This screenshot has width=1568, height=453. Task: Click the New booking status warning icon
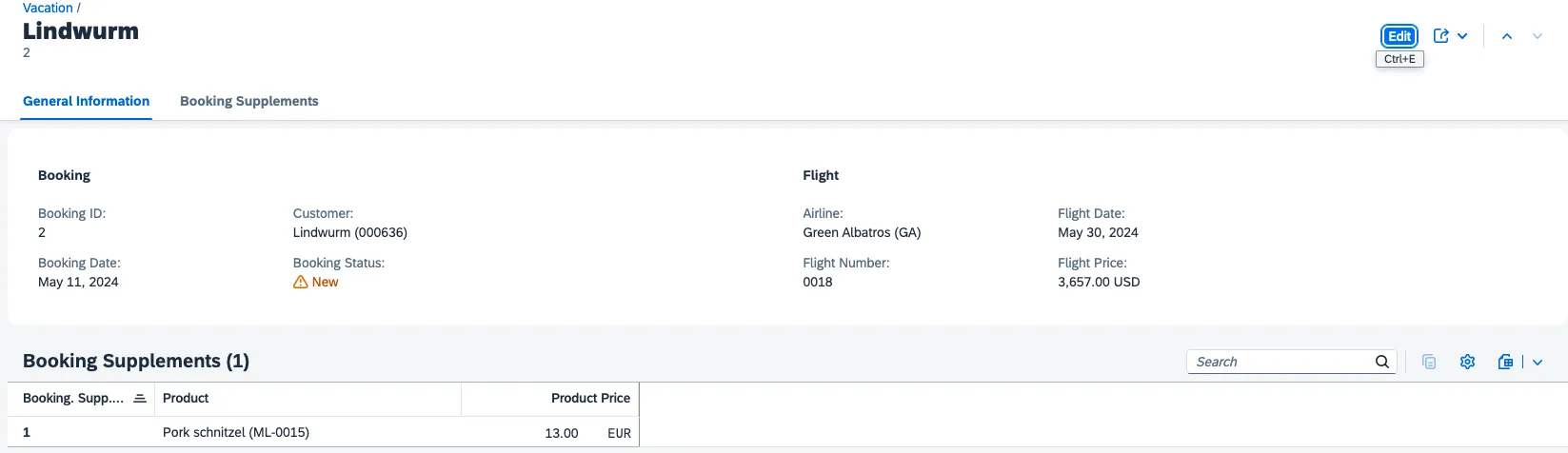click(x=301, y=282)
